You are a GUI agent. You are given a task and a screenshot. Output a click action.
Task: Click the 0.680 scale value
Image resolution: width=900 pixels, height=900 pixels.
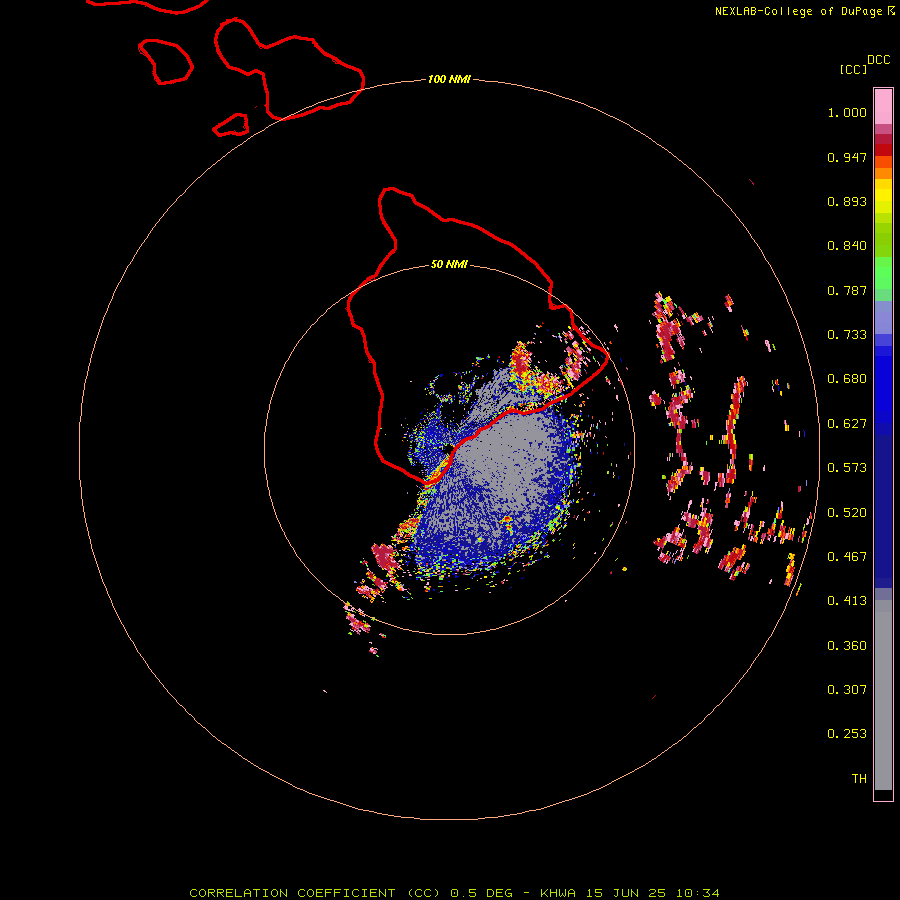tap(847, 379)
